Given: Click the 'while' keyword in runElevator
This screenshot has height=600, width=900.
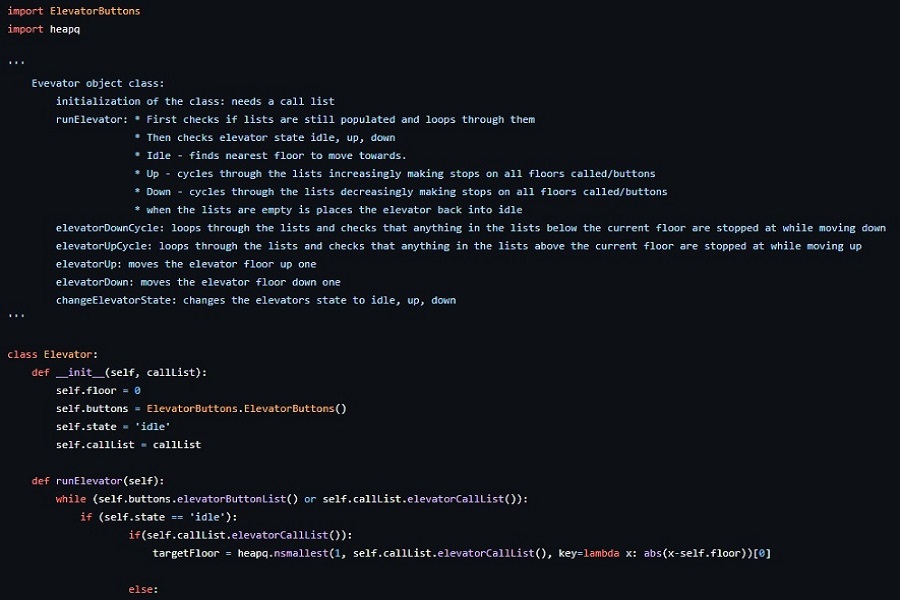Looking at the screenshot, I should pyautogui.click(x=71, y=499).
